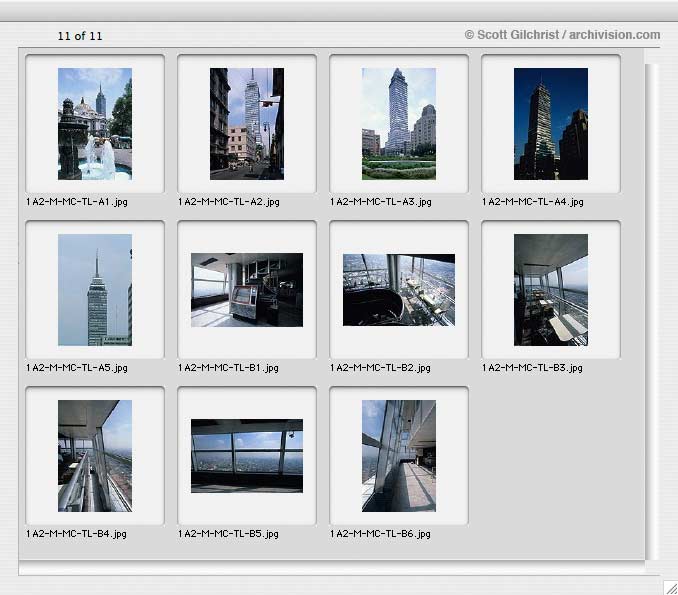Select the 1A2-M-MC-TL-A5.jpg spire thumbnail

(x=95, y=290)
